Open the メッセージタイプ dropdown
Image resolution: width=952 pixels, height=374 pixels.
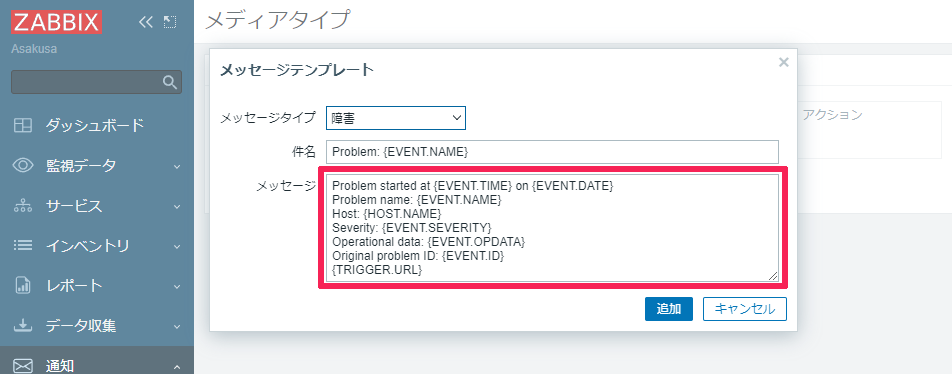396,118
